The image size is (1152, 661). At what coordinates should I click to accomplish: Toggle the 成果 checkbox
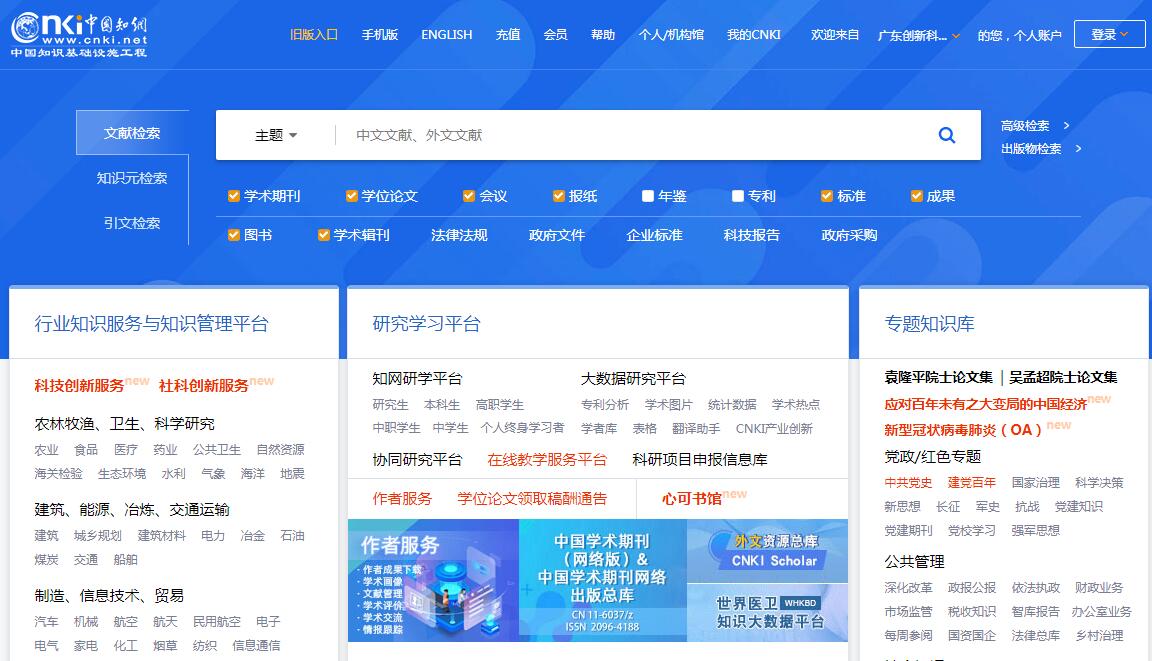coord(916,196)
